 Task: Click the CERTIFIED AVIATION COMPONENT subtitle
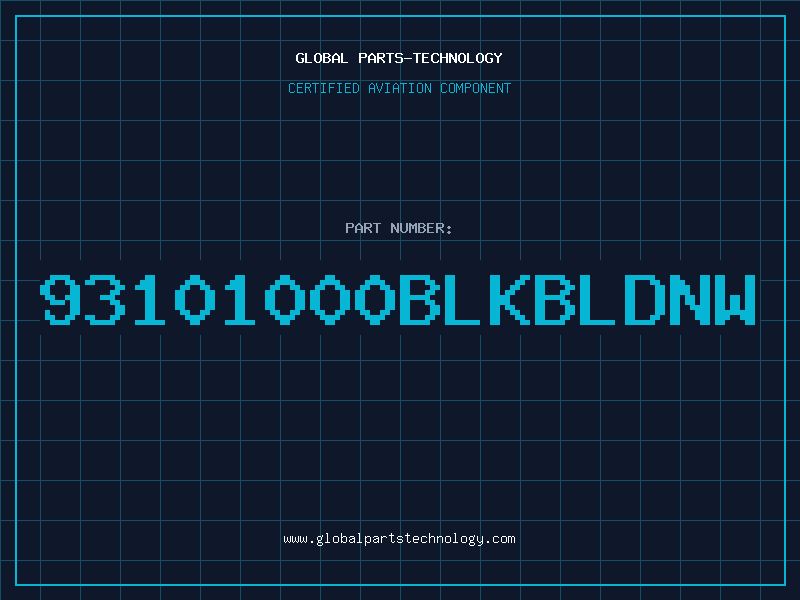(399, 88)
